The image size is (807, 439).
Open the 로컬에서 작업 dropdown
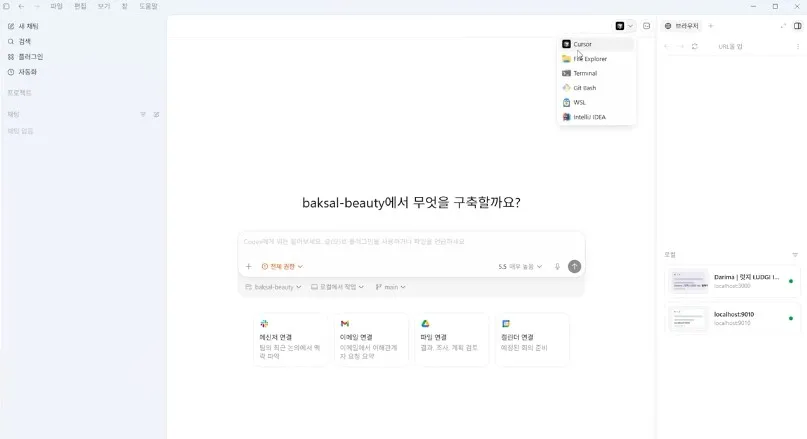tap(338, 287)
